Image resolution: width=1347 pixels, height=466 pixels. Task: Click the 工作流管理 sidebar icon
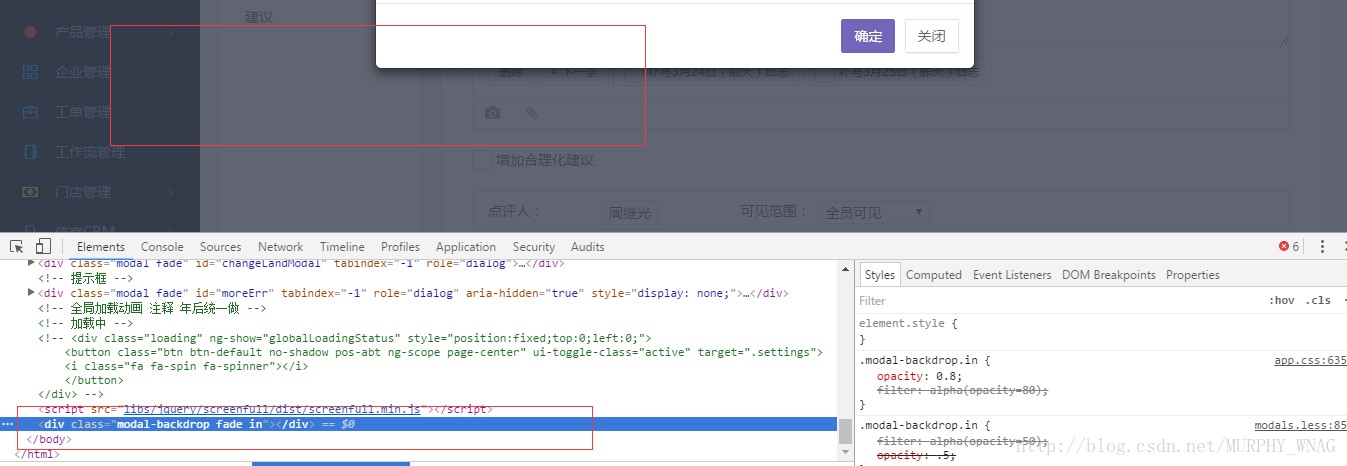tap(30, 152)
